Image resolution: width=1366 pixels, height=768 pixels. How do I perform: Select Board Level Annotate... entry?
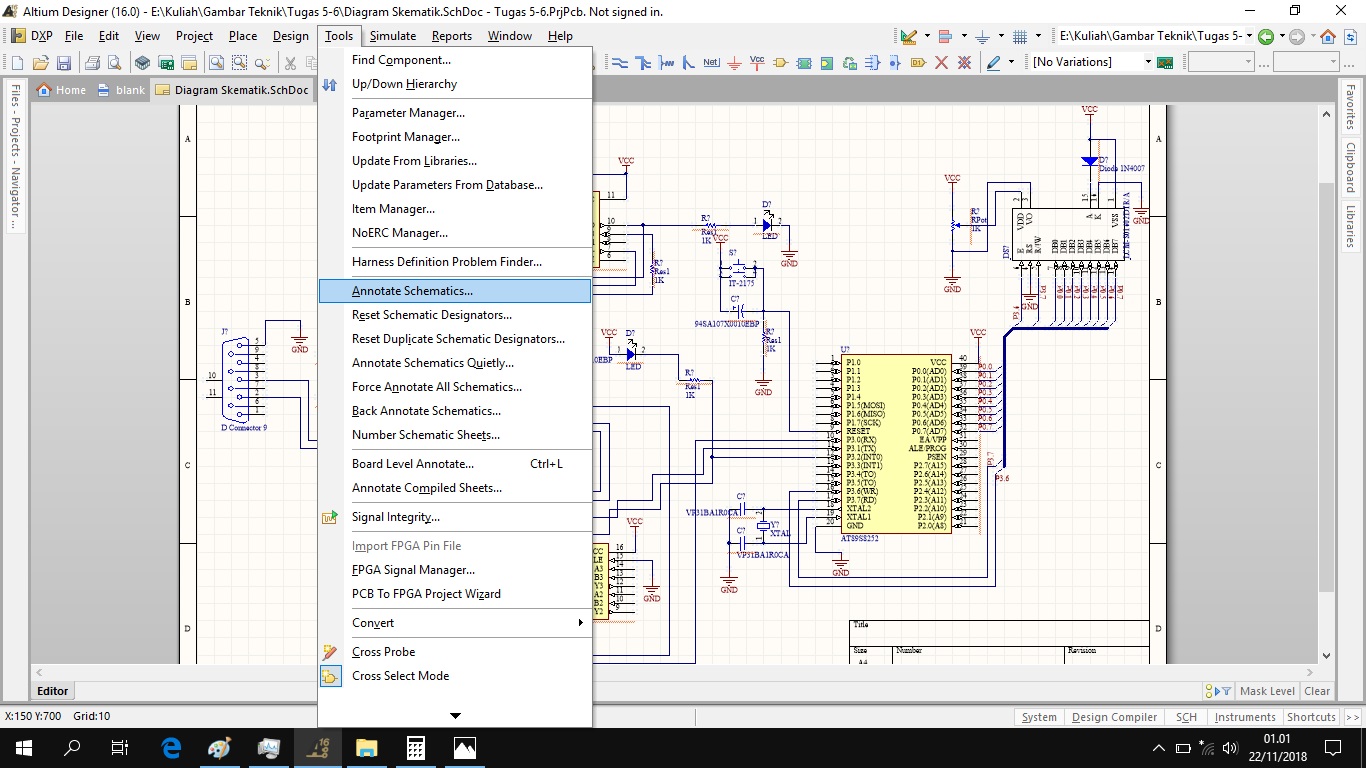point(455,464)
